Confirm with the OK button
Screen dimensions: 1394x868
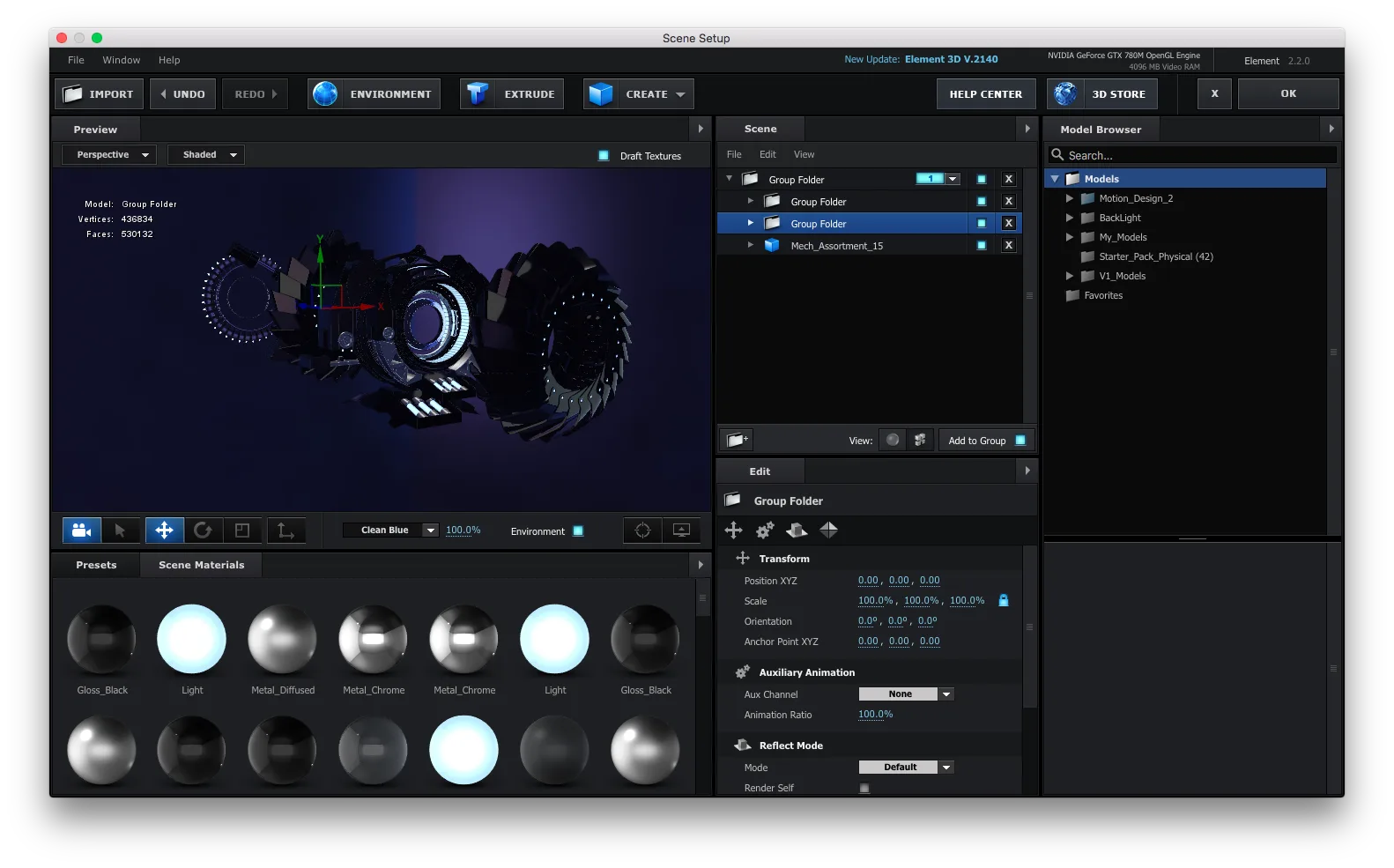[x=1288, y=93]
